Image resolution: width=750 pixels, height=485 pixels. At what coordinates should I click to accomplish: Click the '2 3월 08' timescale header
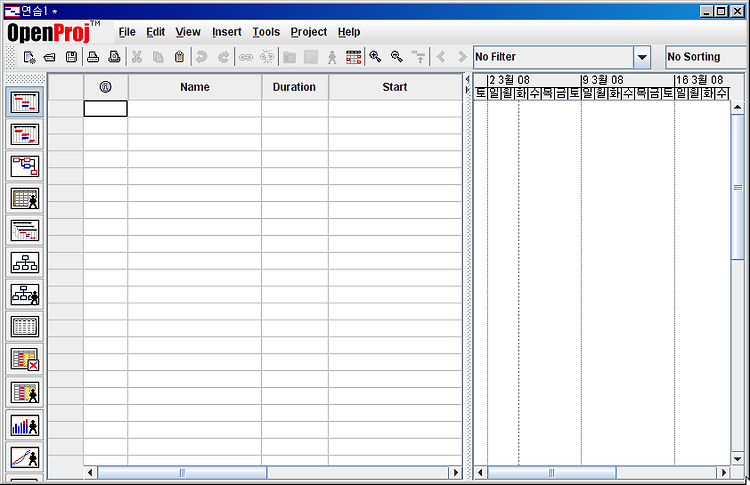pyautogui.click(x=534, y=80)
